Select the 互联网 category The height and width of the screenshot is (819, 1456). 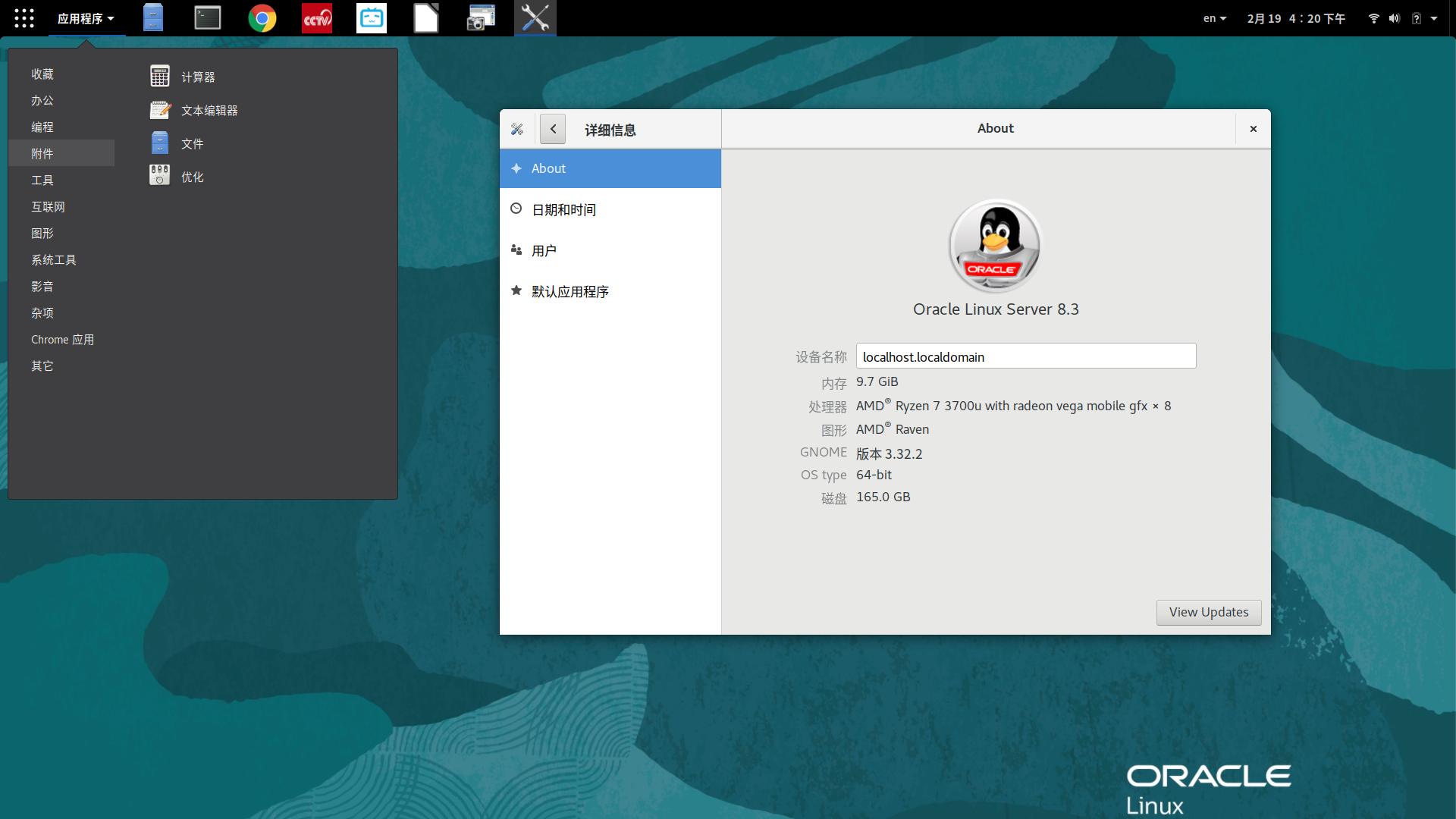(62, 206)
